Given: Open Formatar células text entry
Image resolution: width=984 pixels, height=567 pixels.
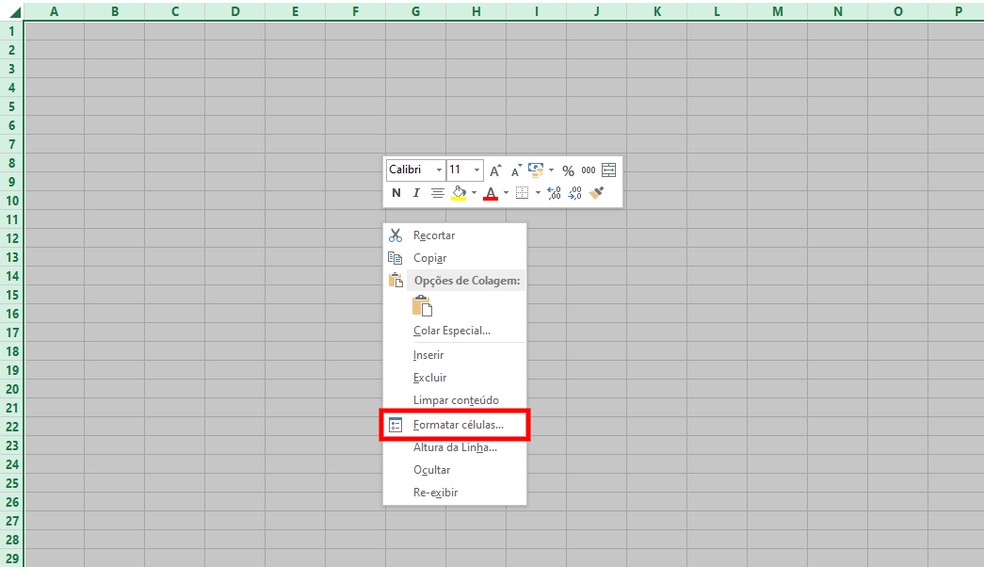Looking at the screenshot, I should (458, 425).
